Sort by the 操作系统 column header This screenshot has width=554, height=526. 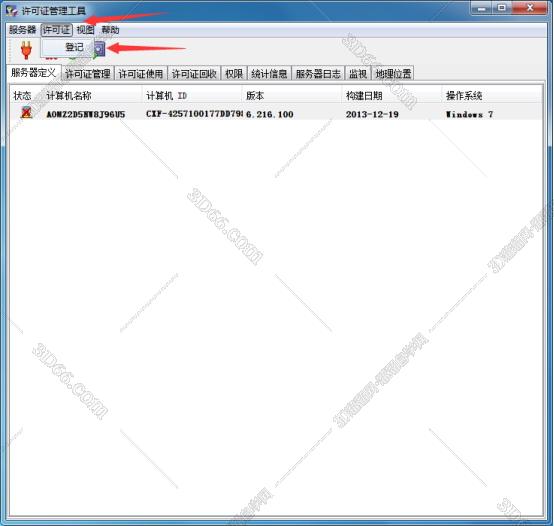coord(492,95)
